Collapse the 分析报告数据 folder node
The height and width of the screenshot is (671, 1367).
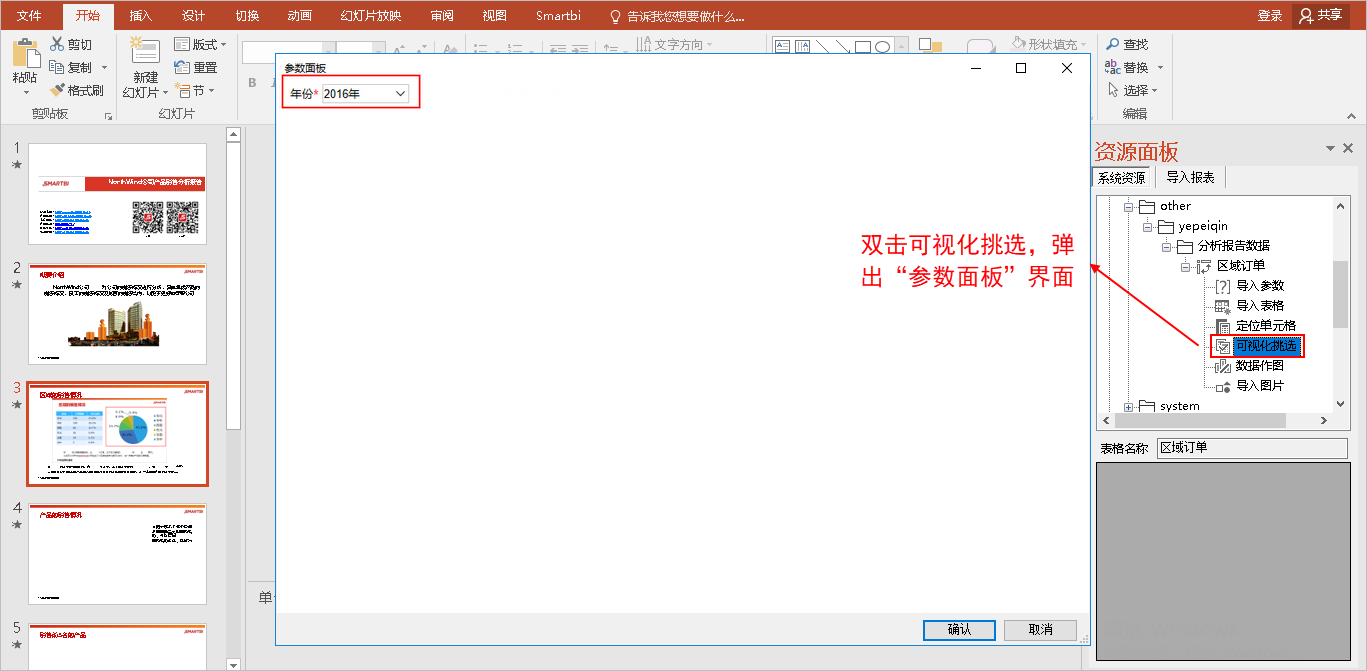click(x=1167, y=246)
